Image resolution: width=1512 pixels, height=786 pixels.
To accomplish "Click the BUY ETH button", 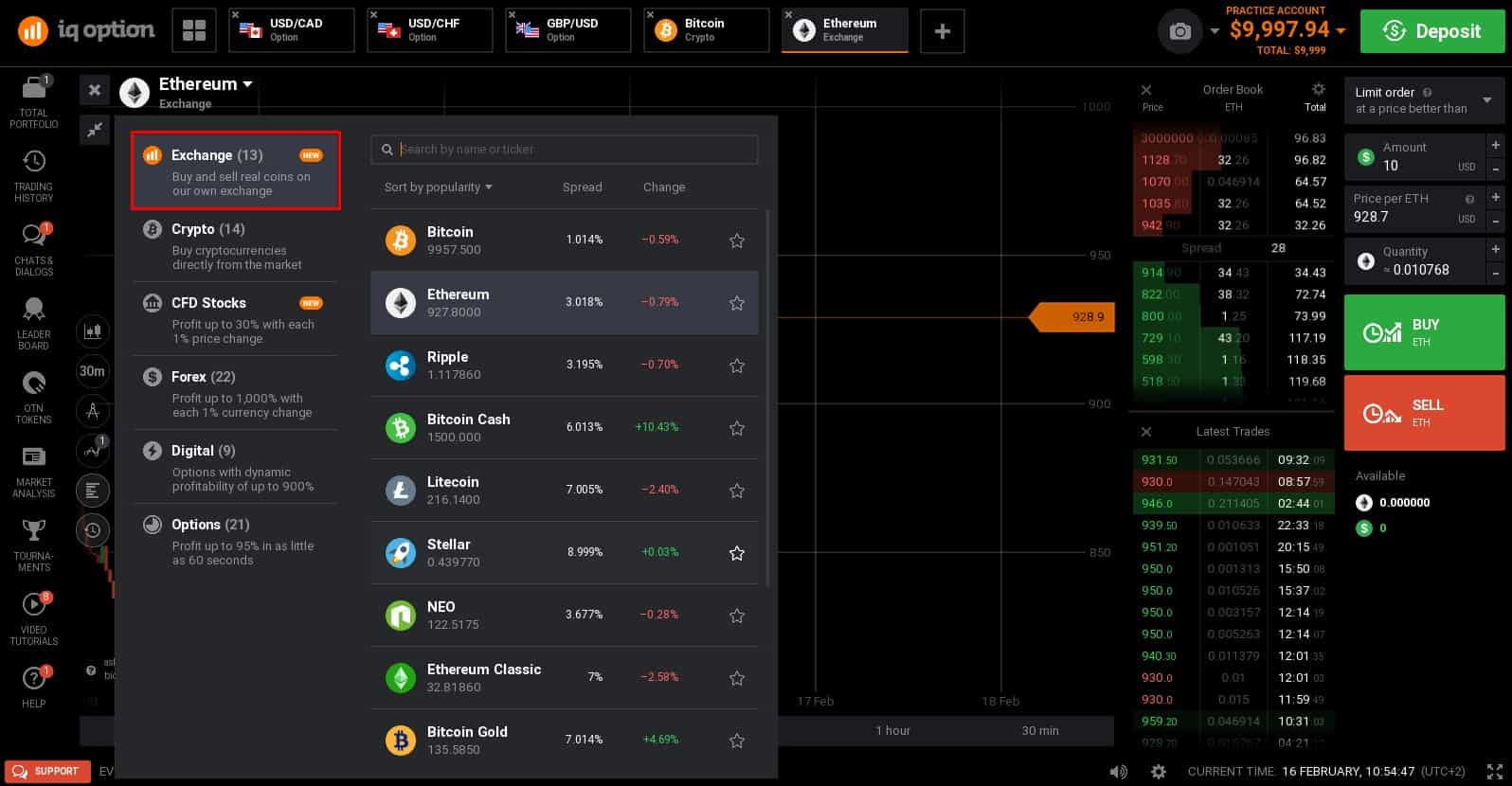I will [1424, 331].
